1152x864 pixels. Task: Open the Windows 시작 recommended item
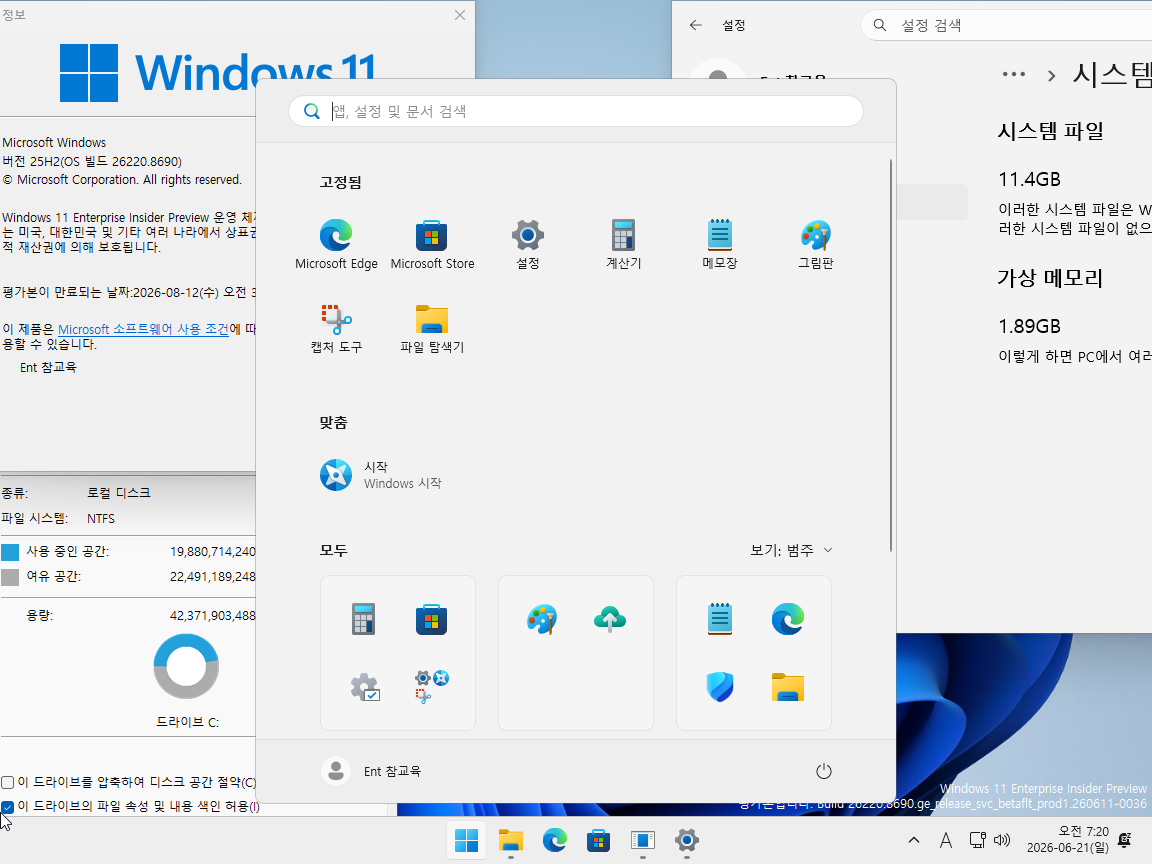pos(382,475)
